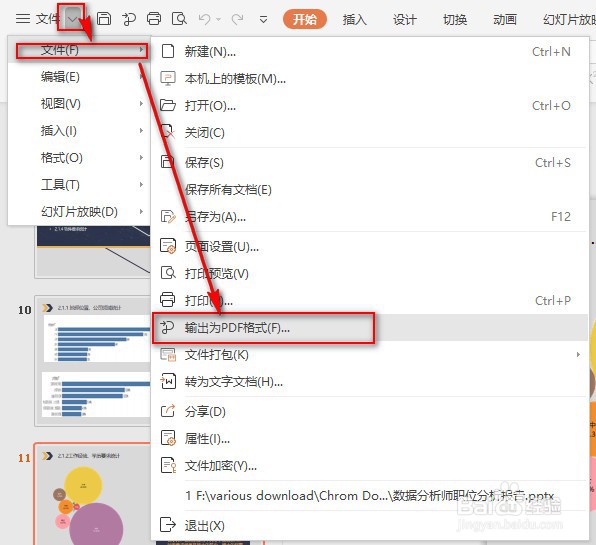Image resolution: width=596 pixels, height=545 pixels.
Task: Click the local template icon
Action: click(168, 78)
